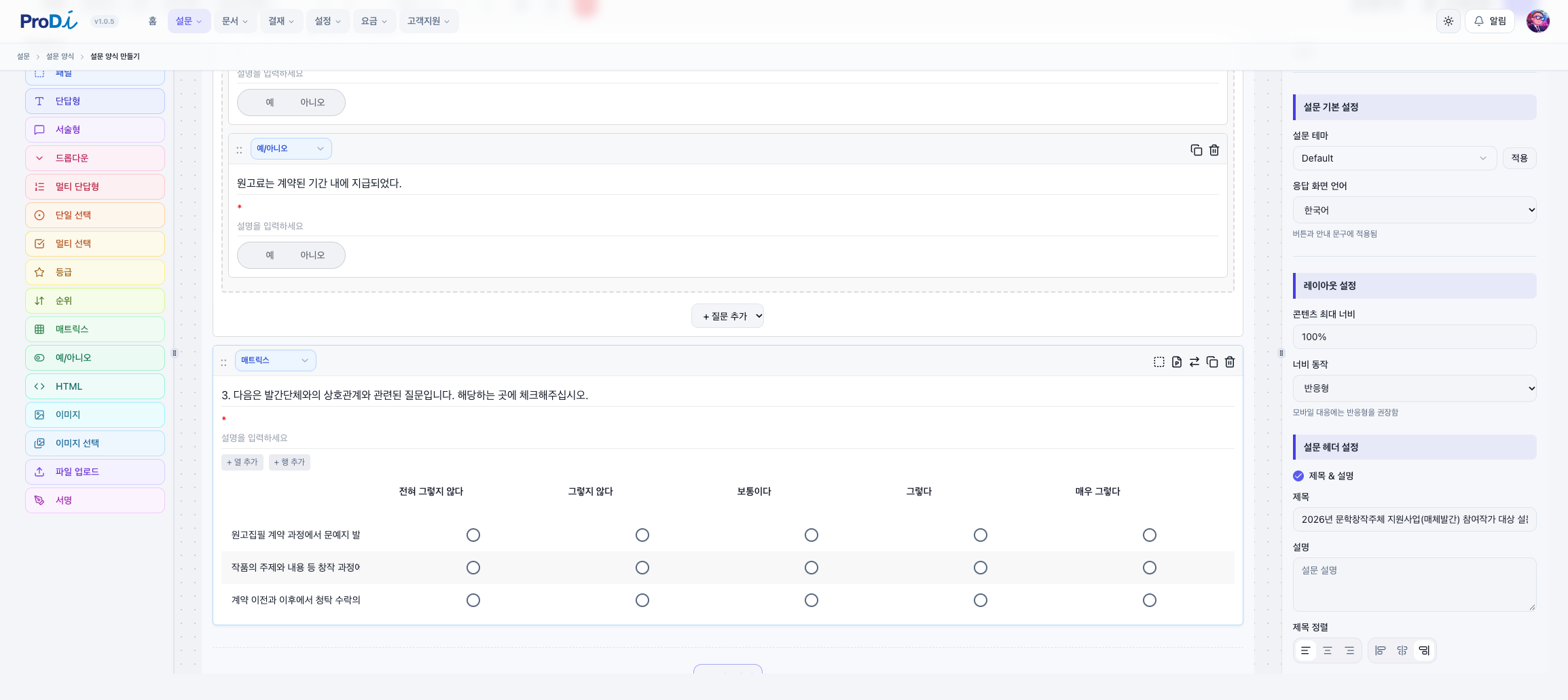Click the + 행 추가 button
The height and width of the screenshot is (700, 1568).
289,462
